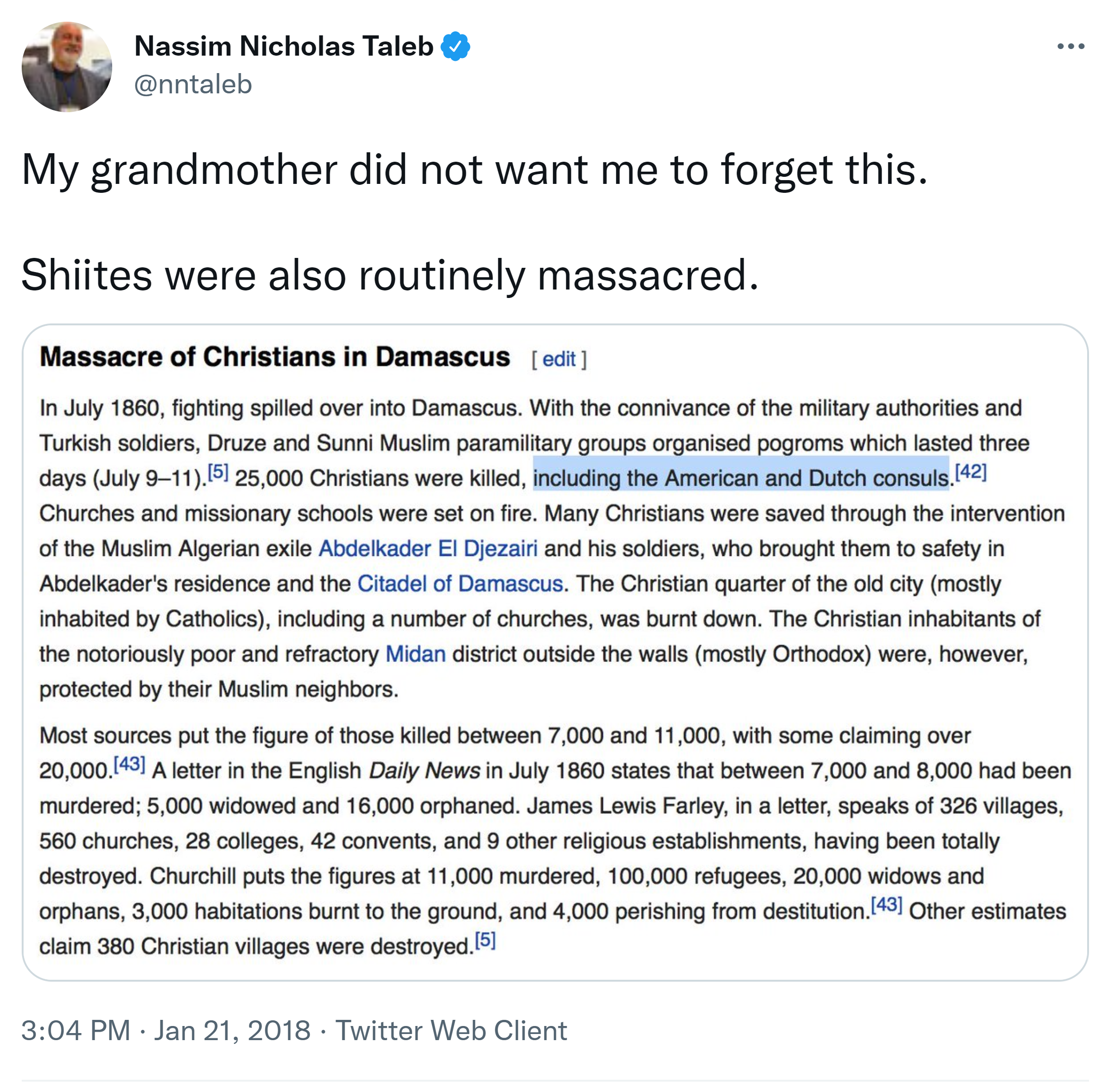Click the edit link beside section heading

tap(558, 360)
